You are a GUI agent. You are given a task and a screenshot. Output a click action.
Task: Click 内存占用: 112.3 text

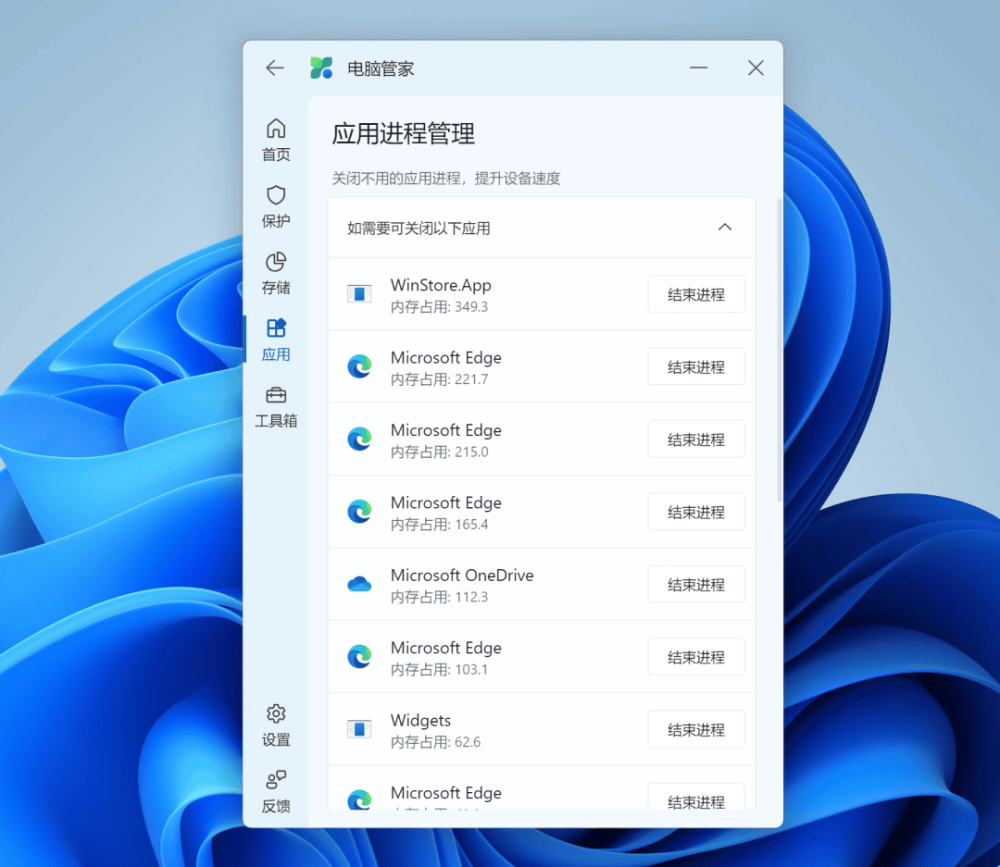point(439,597)
